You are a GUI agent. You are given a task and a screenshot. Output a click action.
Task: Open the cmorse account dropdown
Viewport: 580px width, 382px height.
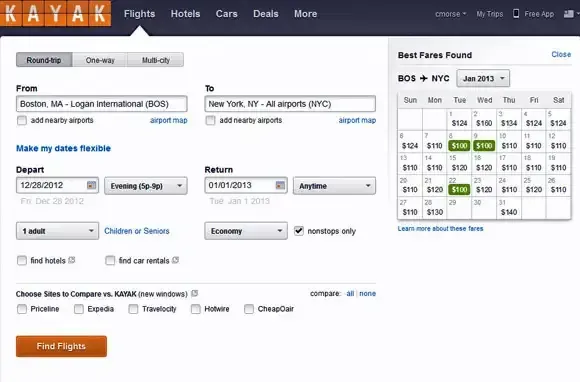click(x=451, y=14)
